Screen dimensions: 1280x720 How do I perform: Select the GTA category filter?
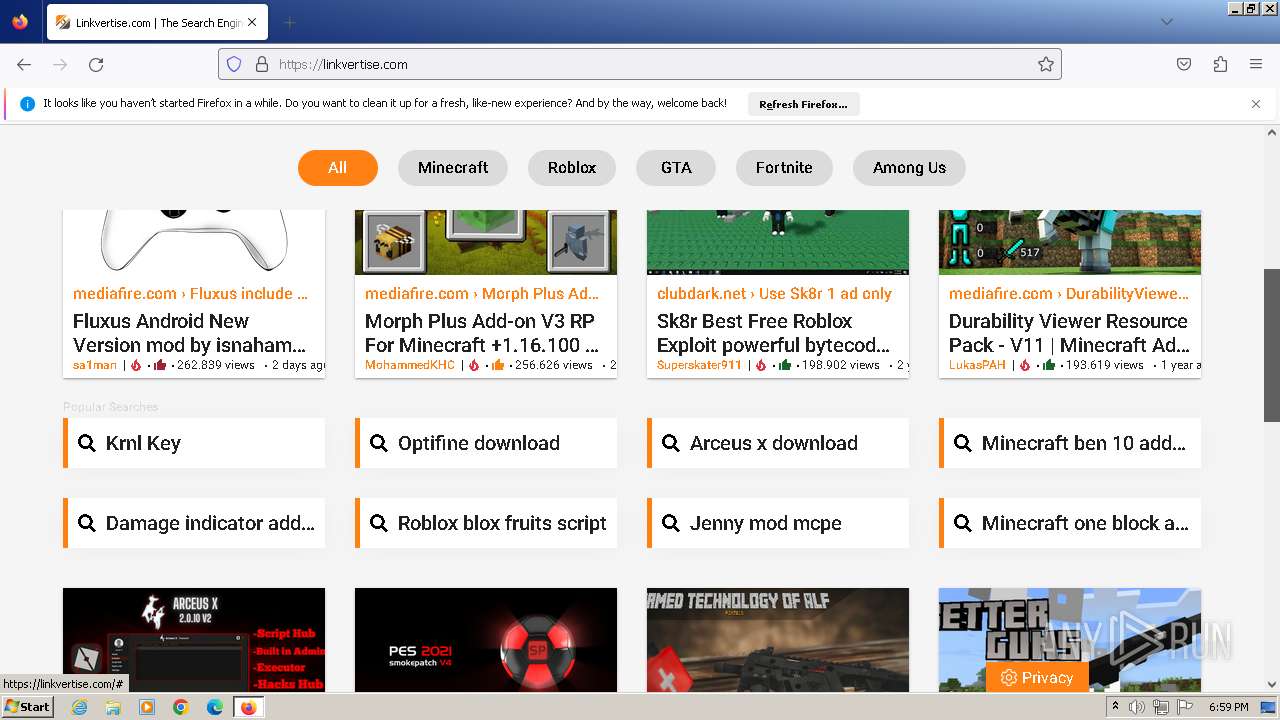(676, 168)
